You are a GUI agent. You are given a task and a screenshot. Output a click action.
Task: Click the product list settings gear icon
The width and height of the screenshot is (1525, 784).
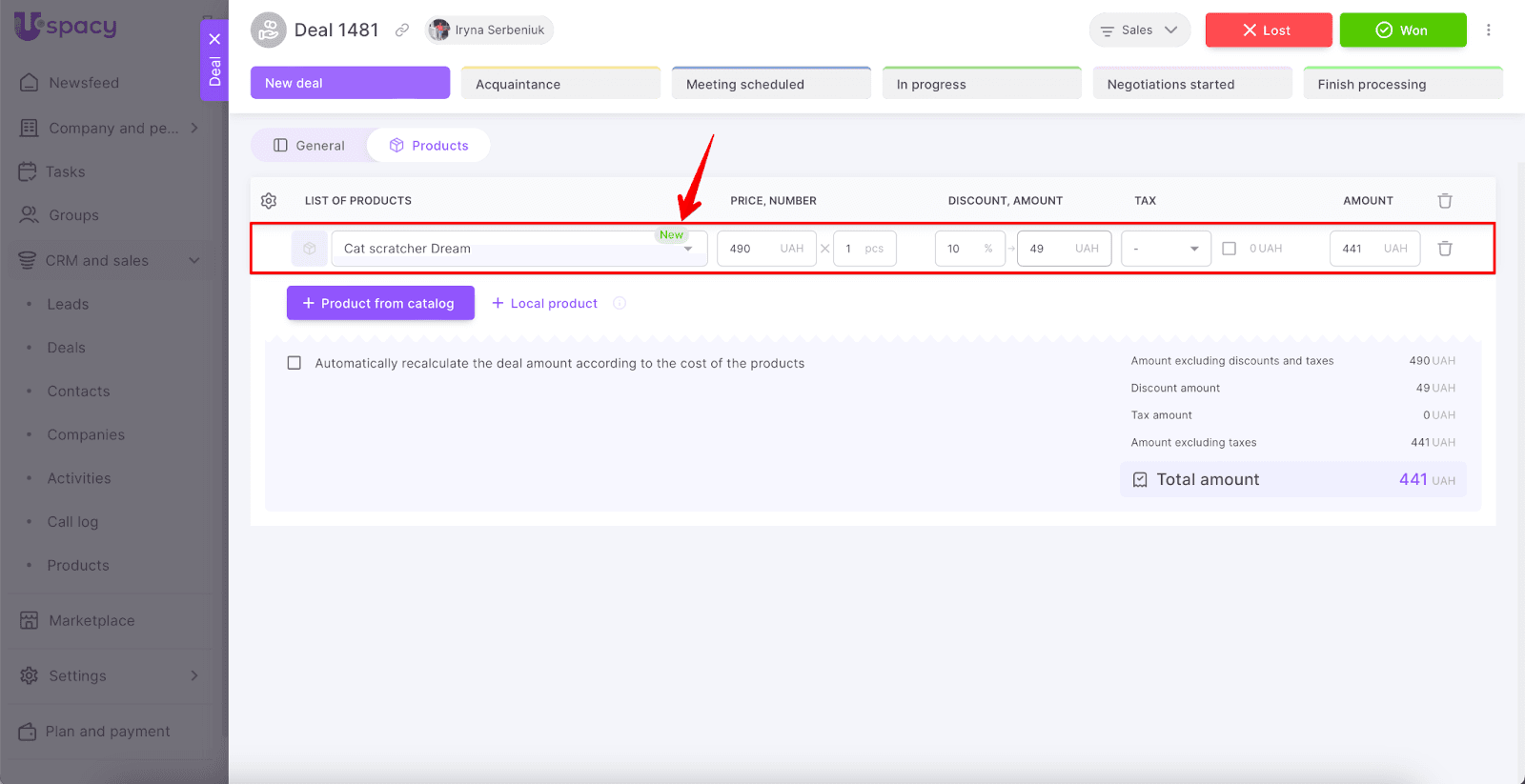[269, 201]
